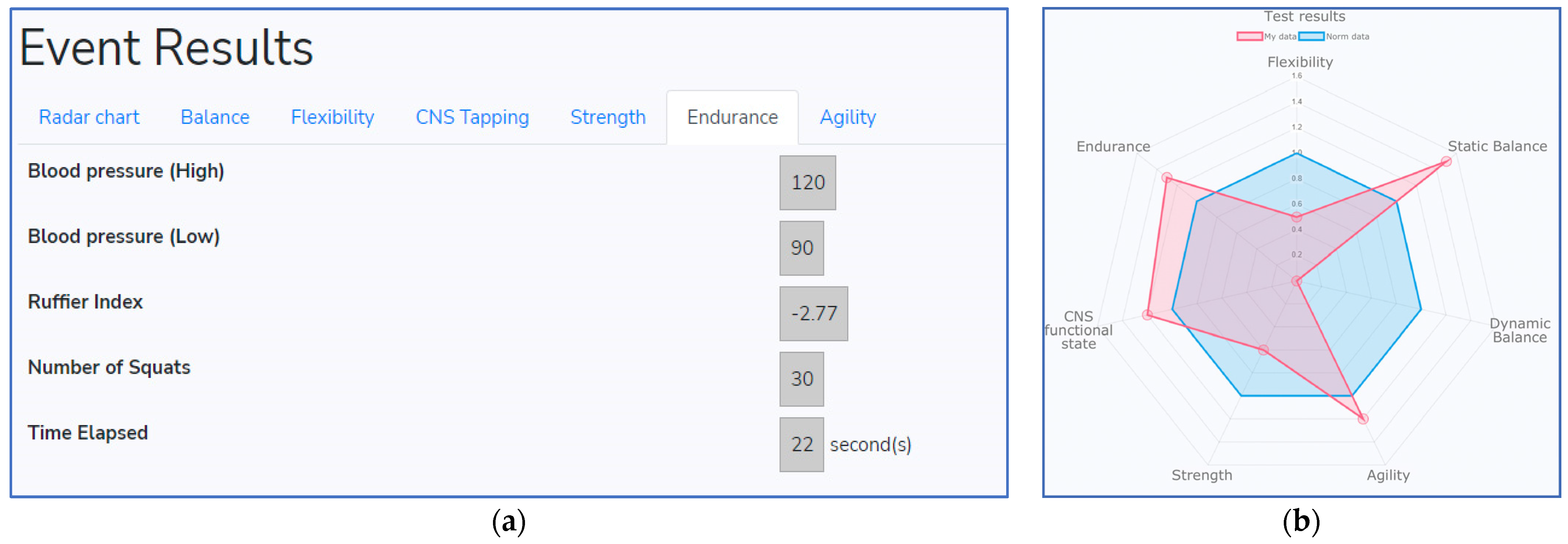The image size is (1568, 544).
Task: Click the Number of Squats field
Action: [x=801, y=379]
